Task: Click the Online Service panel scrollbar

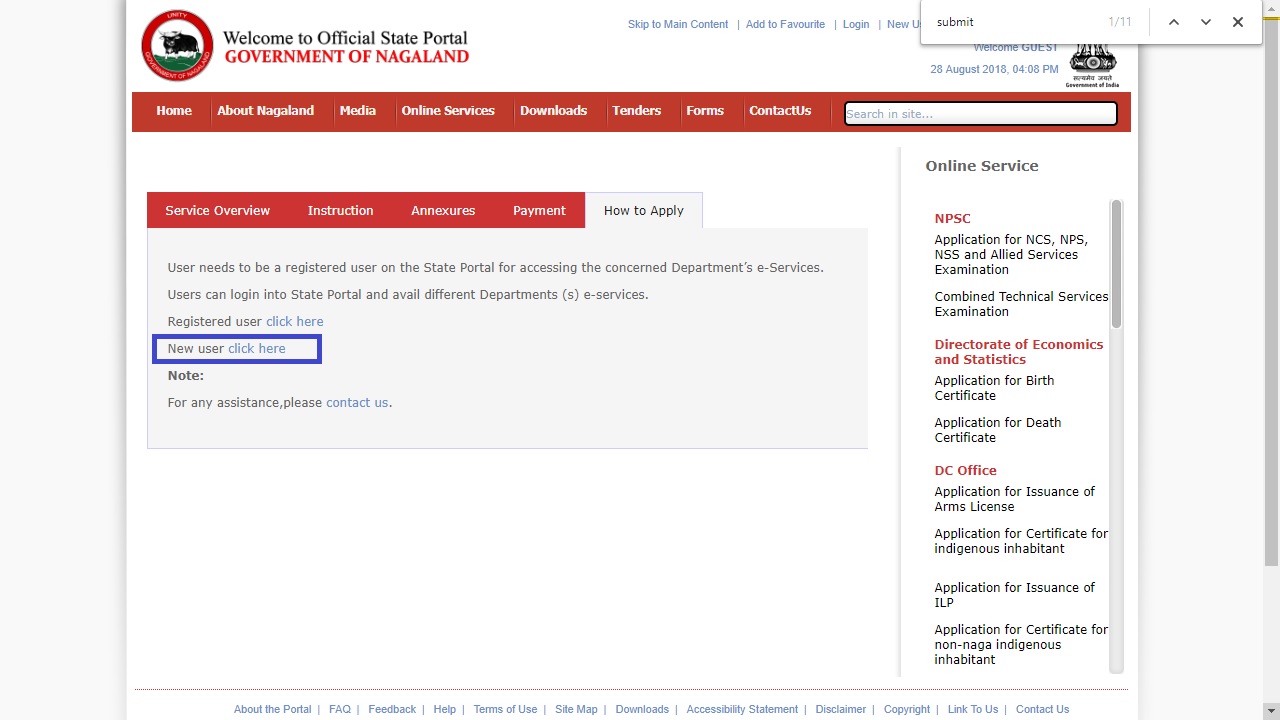Action: pyautogui.click(x=1116, y=264)
